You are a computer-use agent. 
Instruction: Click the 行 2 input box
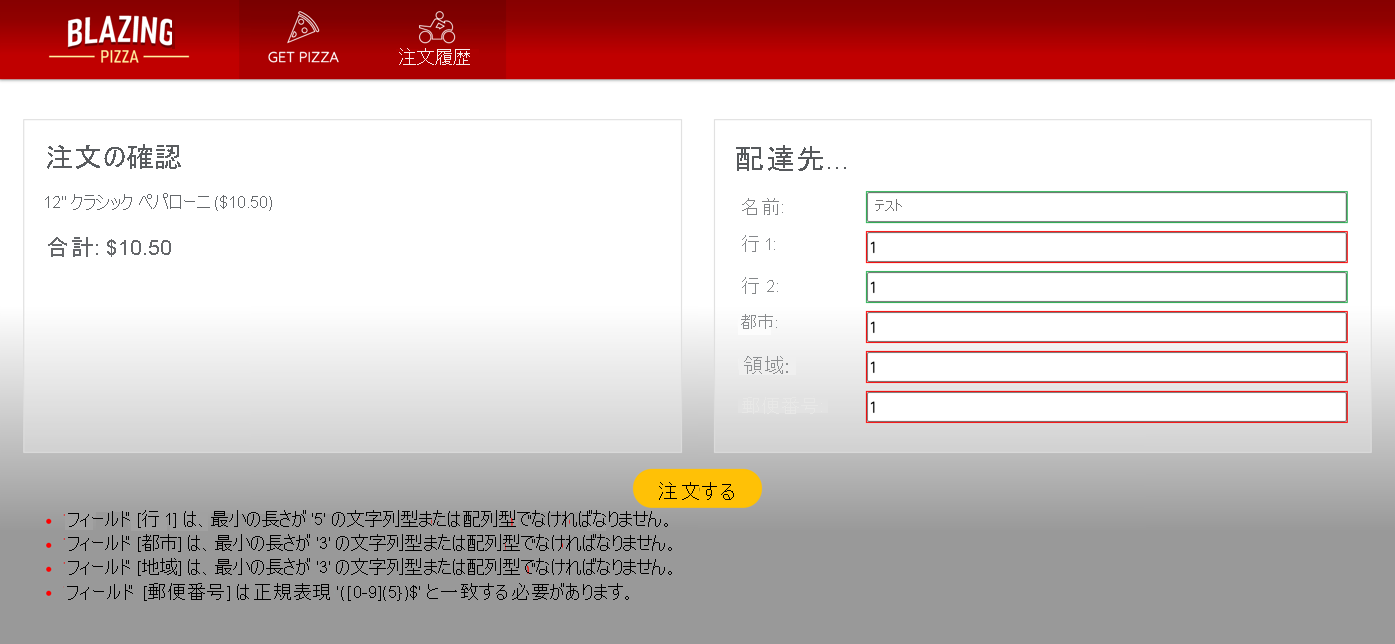pyautogui.click(x=1106, y=286)
